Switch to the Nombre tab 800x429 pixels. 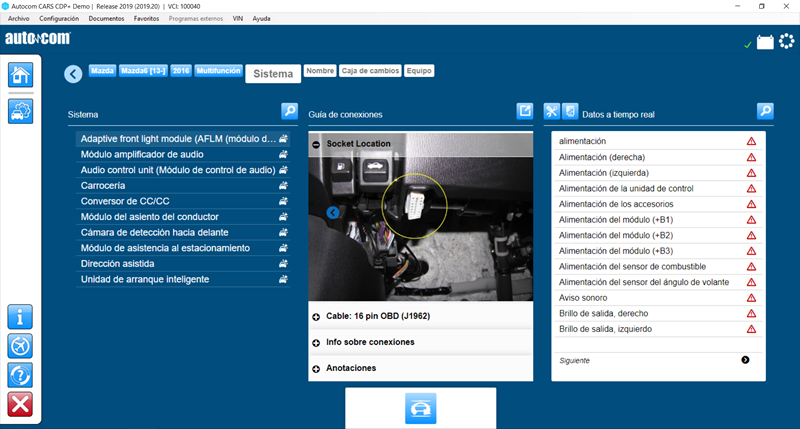(320, 71)
